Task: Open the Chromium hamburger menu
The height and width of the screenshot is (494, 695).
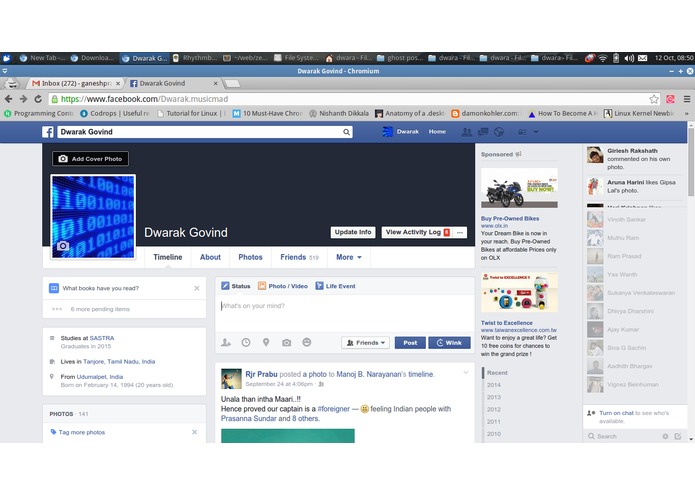Action: [687, 99]
